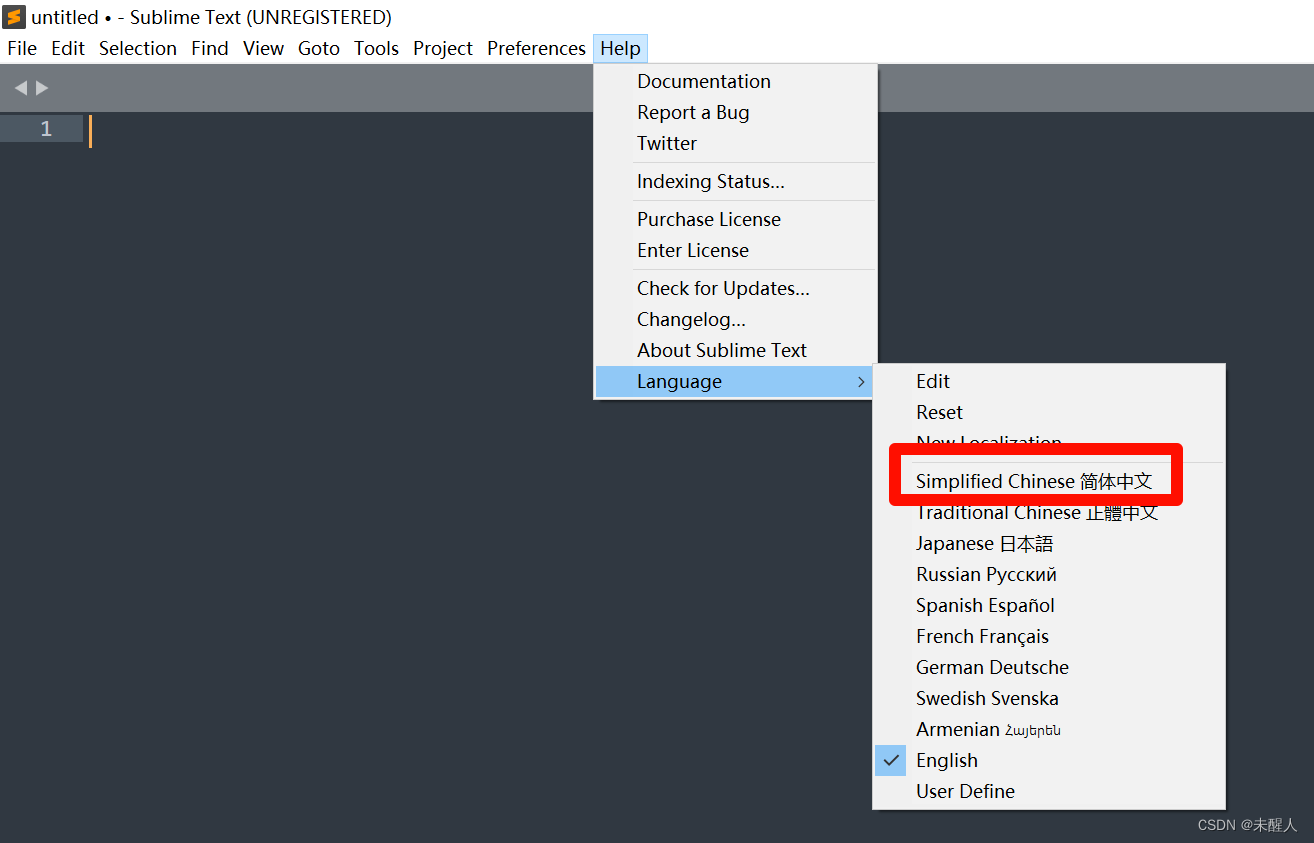Select Report a Bug
The width and height of the screenshot is (1314, 843).
tap(736, 112)
